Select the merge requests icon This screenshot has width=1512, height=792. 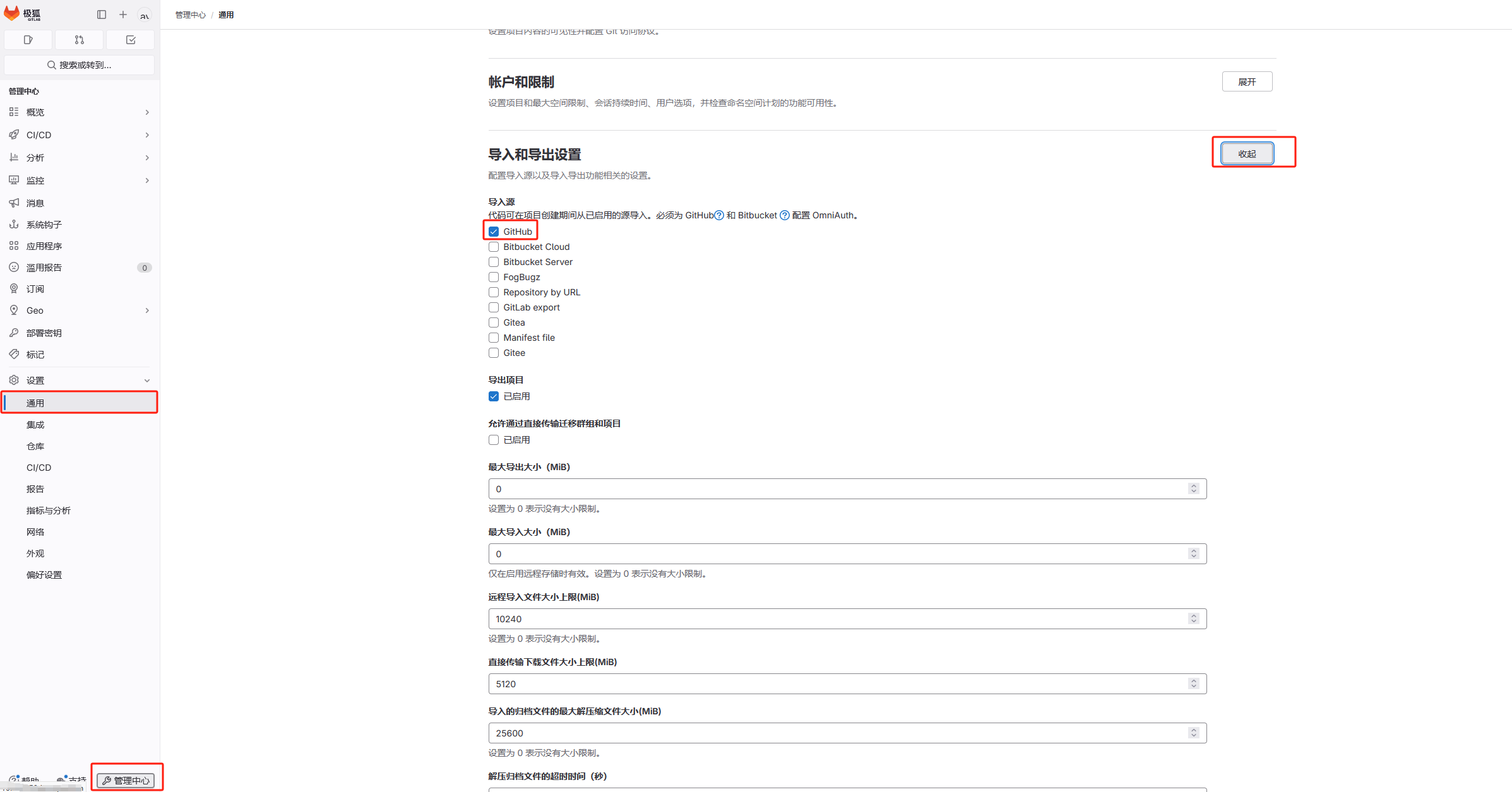pos(79,39)
